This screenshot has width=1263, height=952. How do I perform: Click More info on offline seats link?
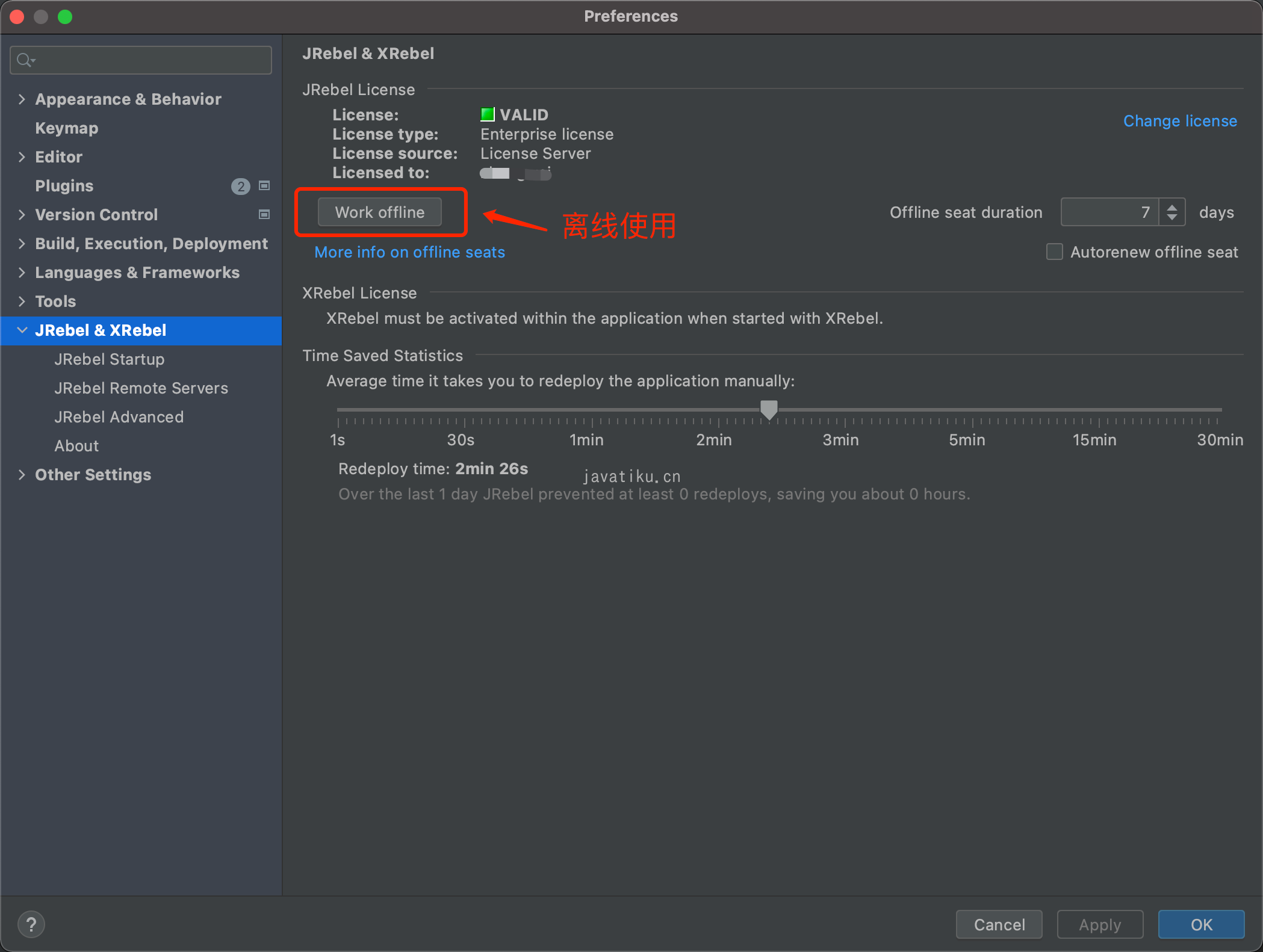coord(409,252)
